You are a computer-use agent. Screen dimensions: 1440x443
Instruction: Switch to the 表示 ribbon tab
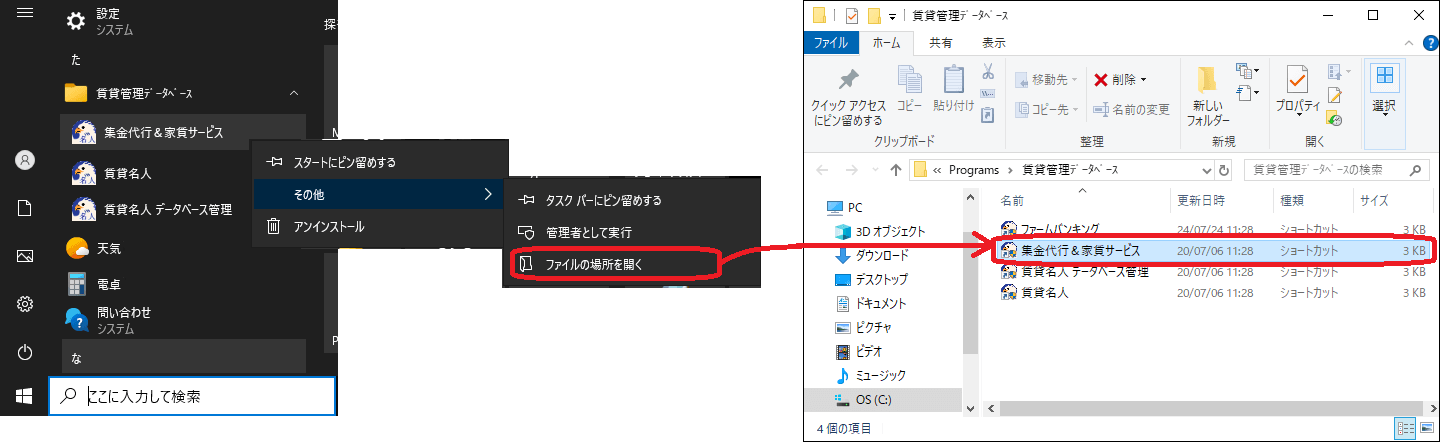pos(993,43)
